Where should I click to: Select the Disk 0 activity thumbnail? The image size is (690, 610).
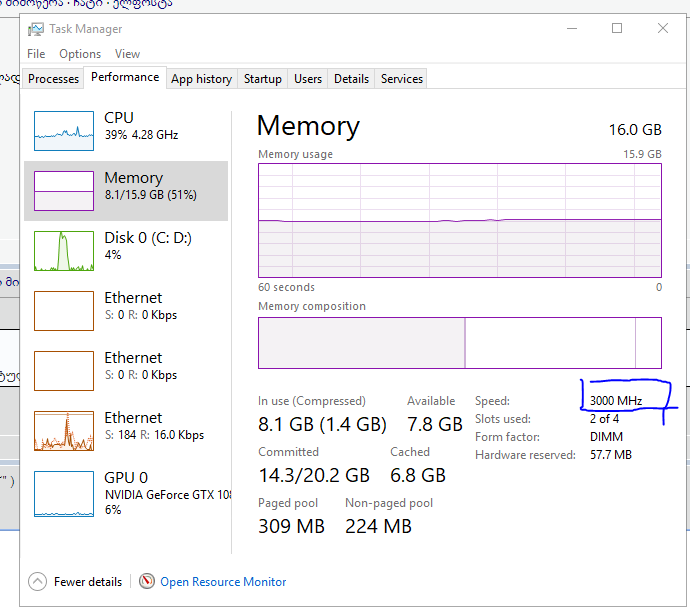[64, 251]
